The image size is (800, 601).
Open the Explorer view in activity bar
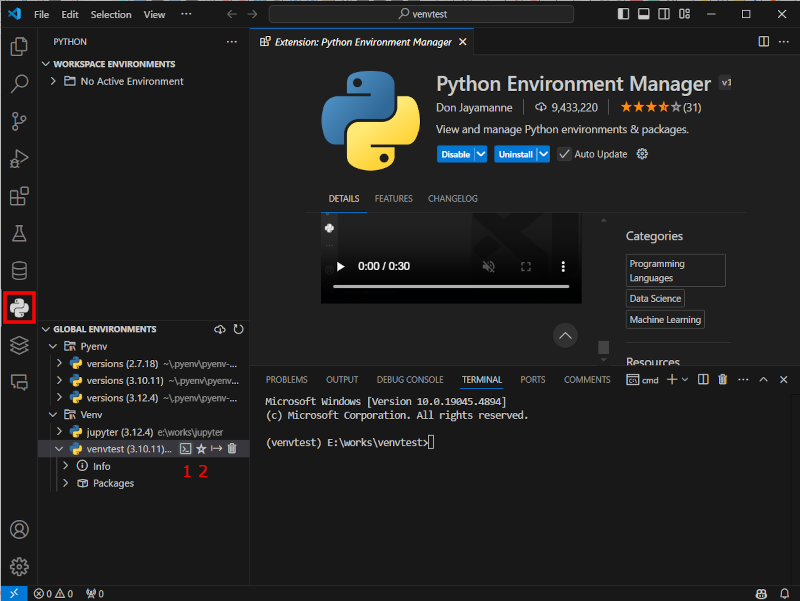click(19, 46)
